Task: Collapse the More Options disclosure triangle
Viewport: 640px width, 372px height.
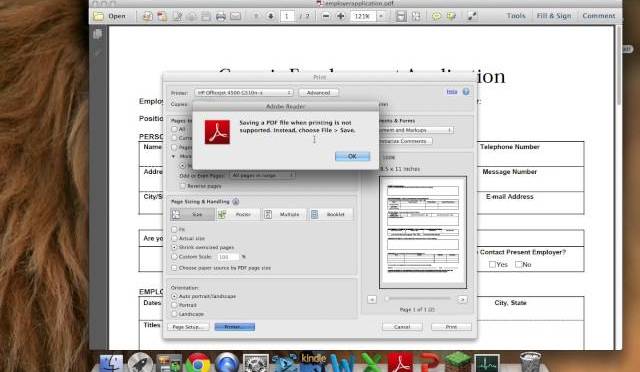Action: click(173, 156)
